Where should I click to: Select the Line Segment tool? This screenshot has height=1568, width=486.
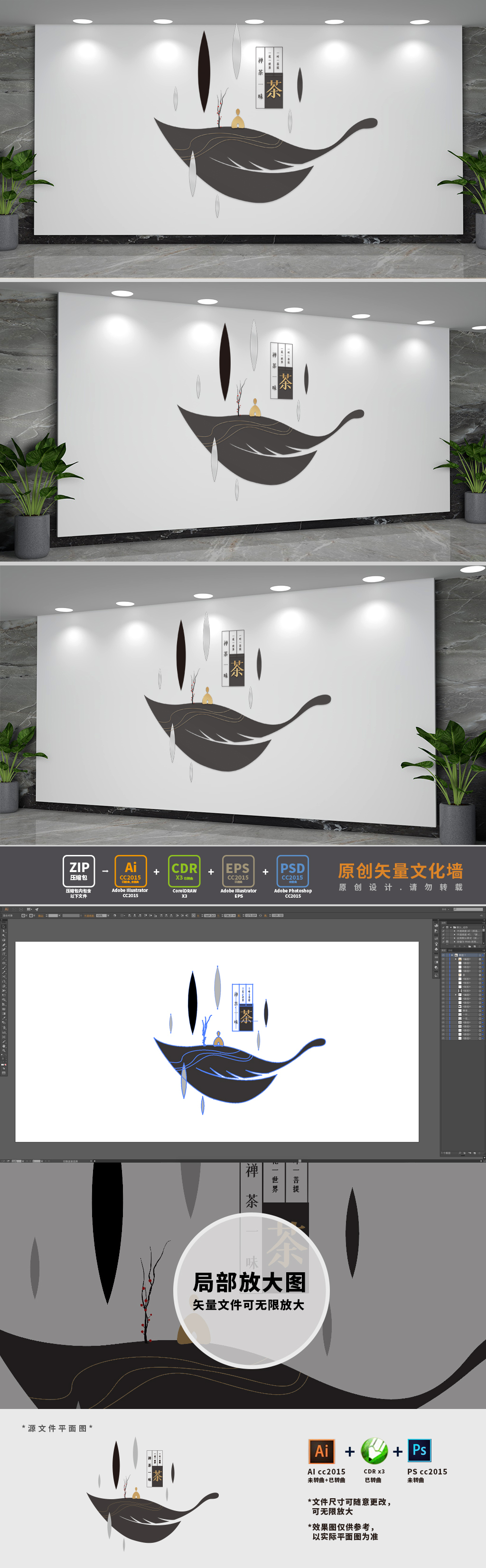[x=4, y=958]
